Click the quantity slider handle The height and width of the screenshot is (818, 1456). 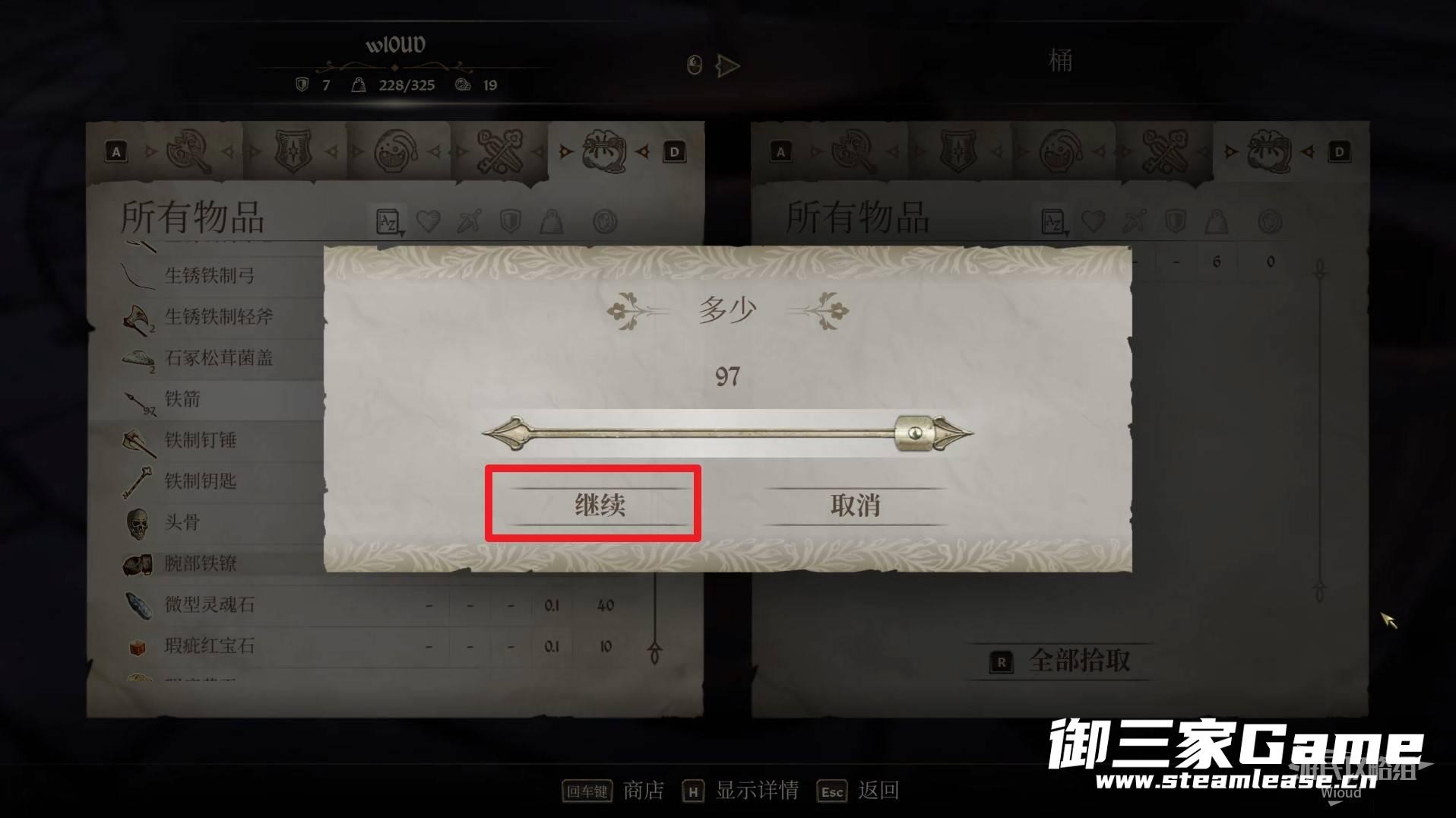tap(914, 433)
